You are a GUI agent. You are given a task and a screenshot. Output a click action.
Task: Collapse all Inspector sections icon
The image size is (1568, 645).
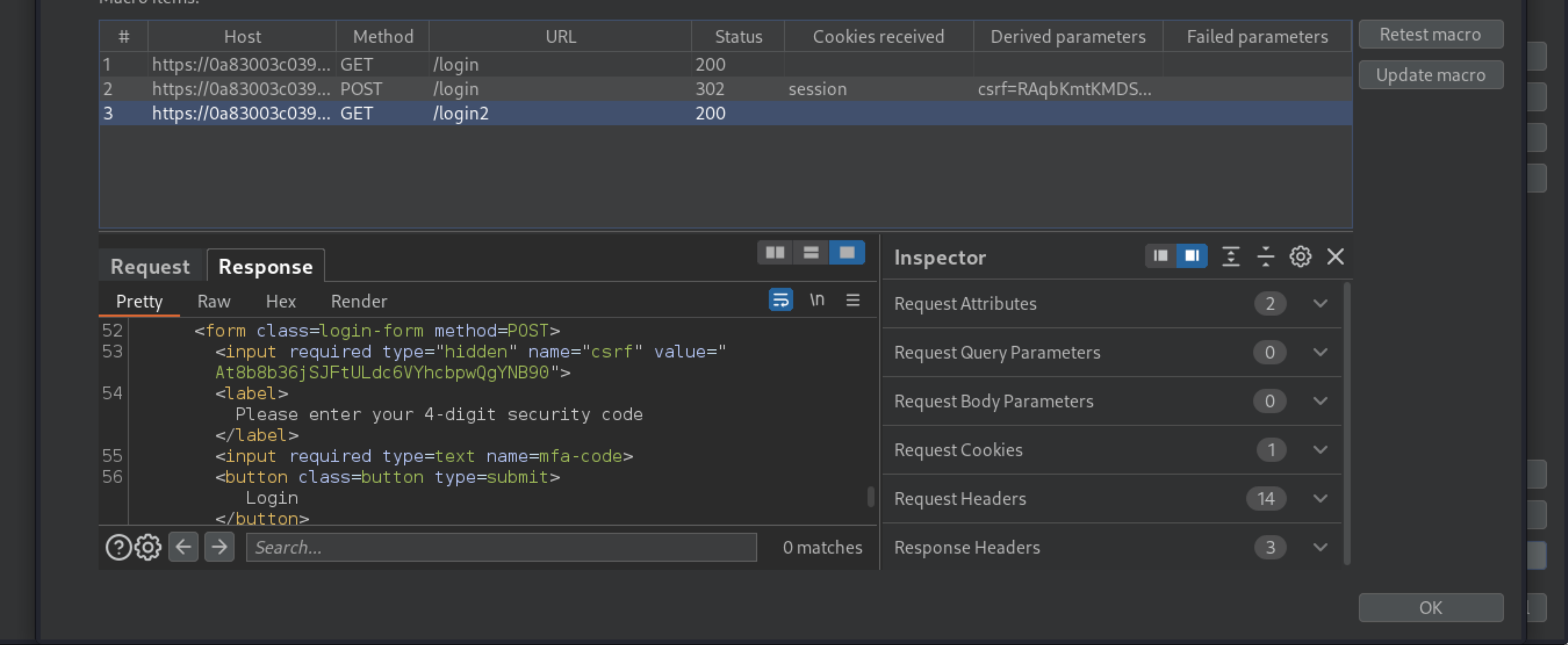[x=1266, y=256]
